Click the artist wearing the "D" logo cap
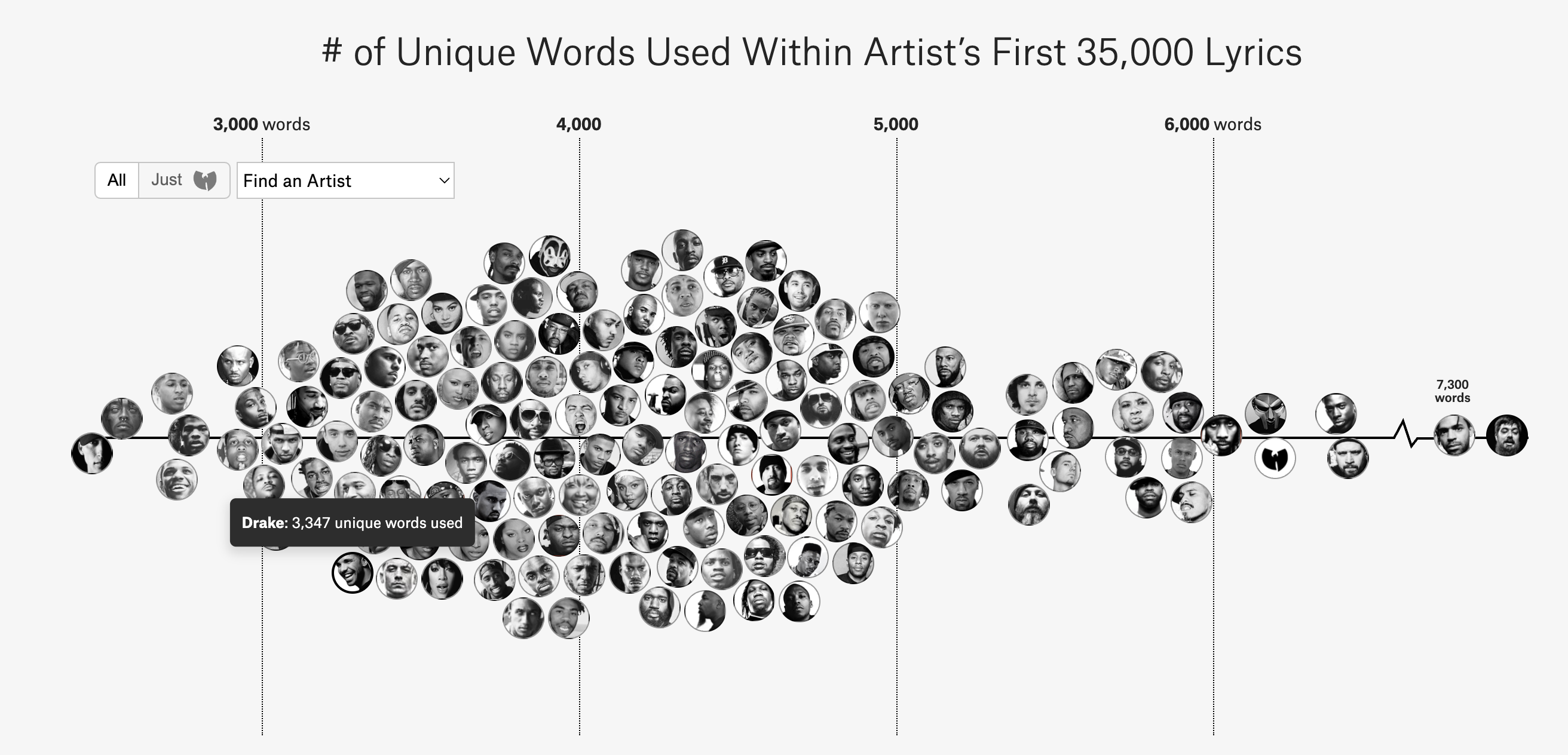Screen dimensions: 1568x755 click(x=724, y=275)
